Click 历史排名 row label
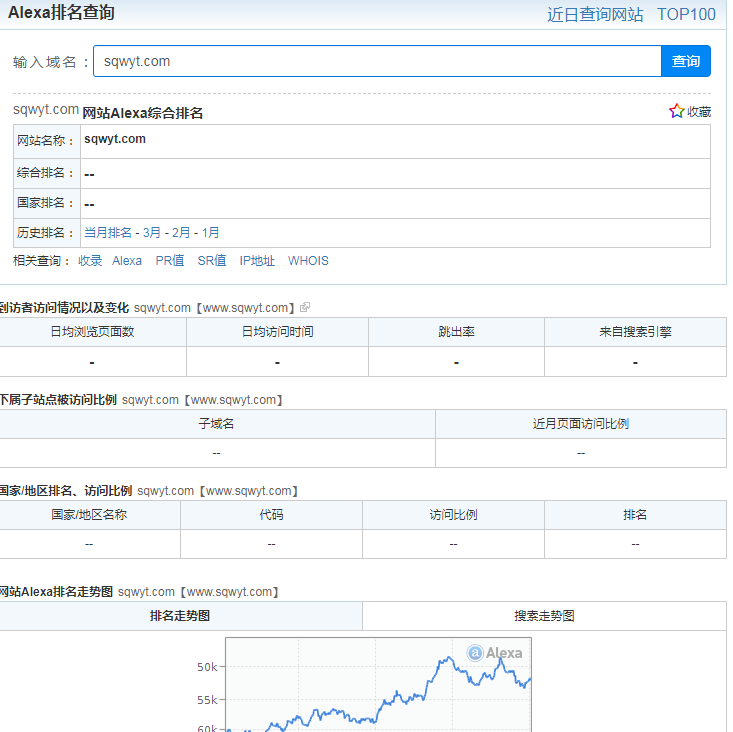733x732 pixels. [x=46, y=233]
